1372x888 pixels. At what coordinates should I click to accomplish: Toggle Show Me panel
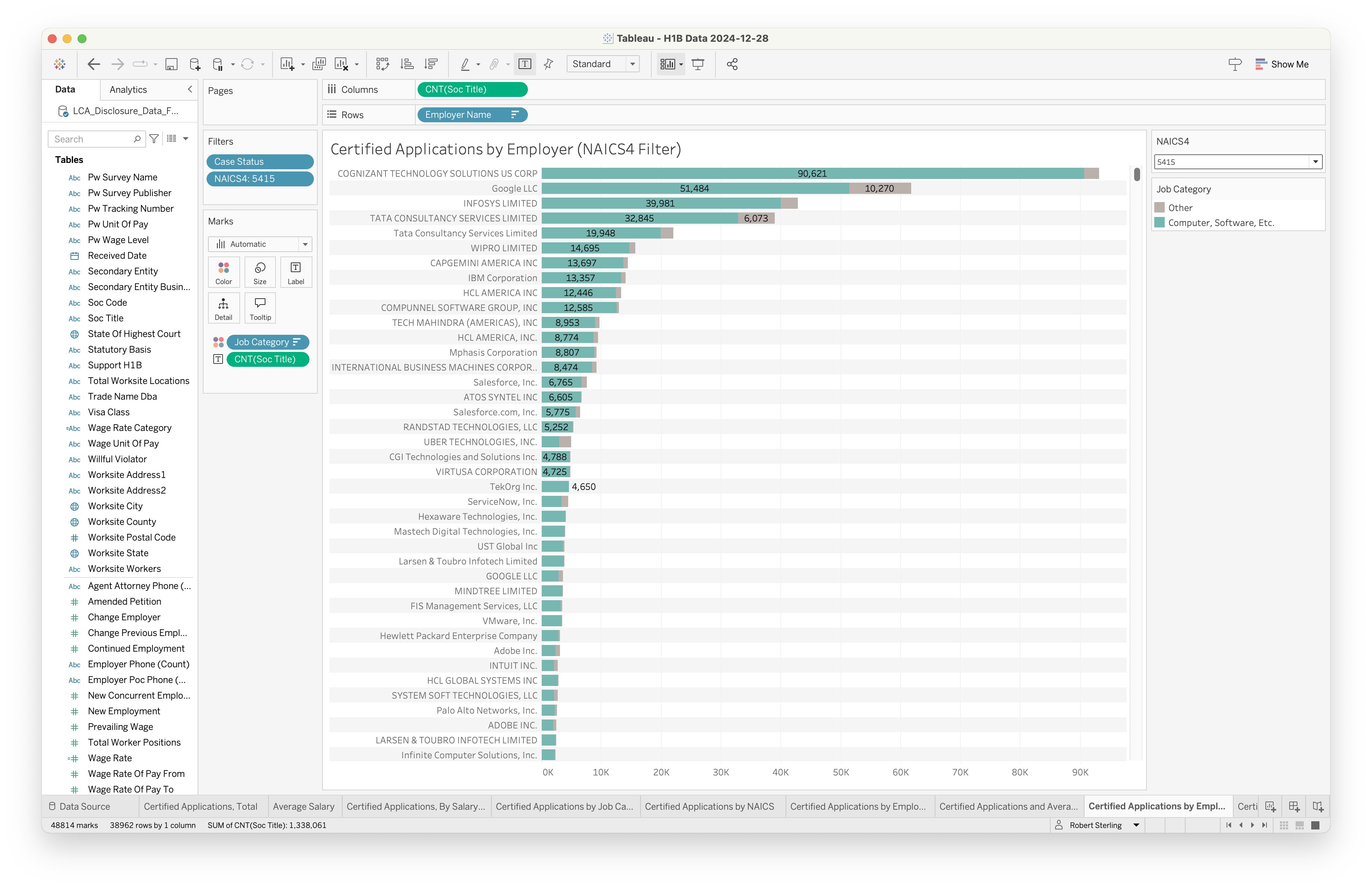pyautogui.click(x=1282, y=64)
